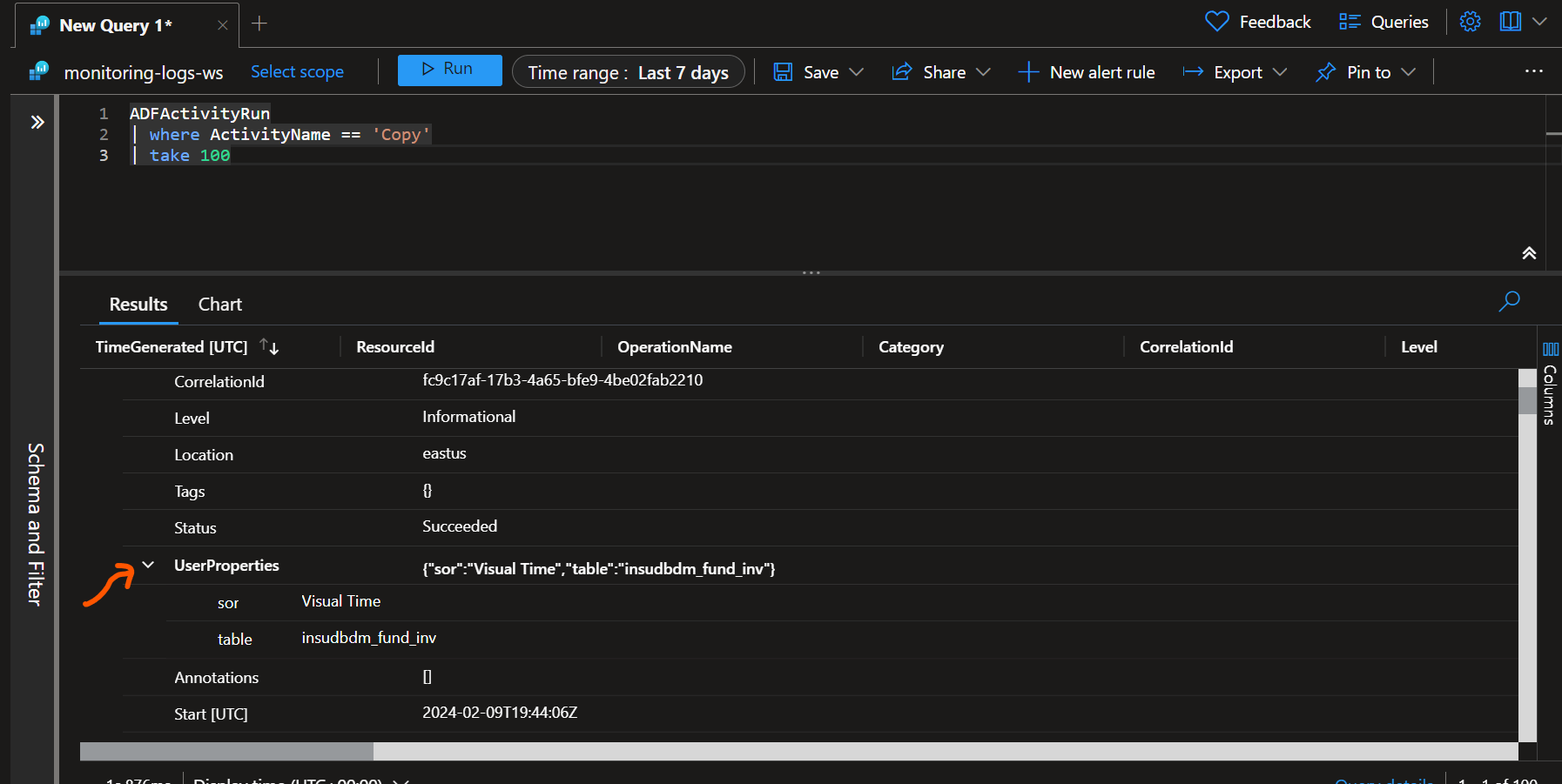Open the Select scope link
1562x784 pixels.
[x=297, y=72]
